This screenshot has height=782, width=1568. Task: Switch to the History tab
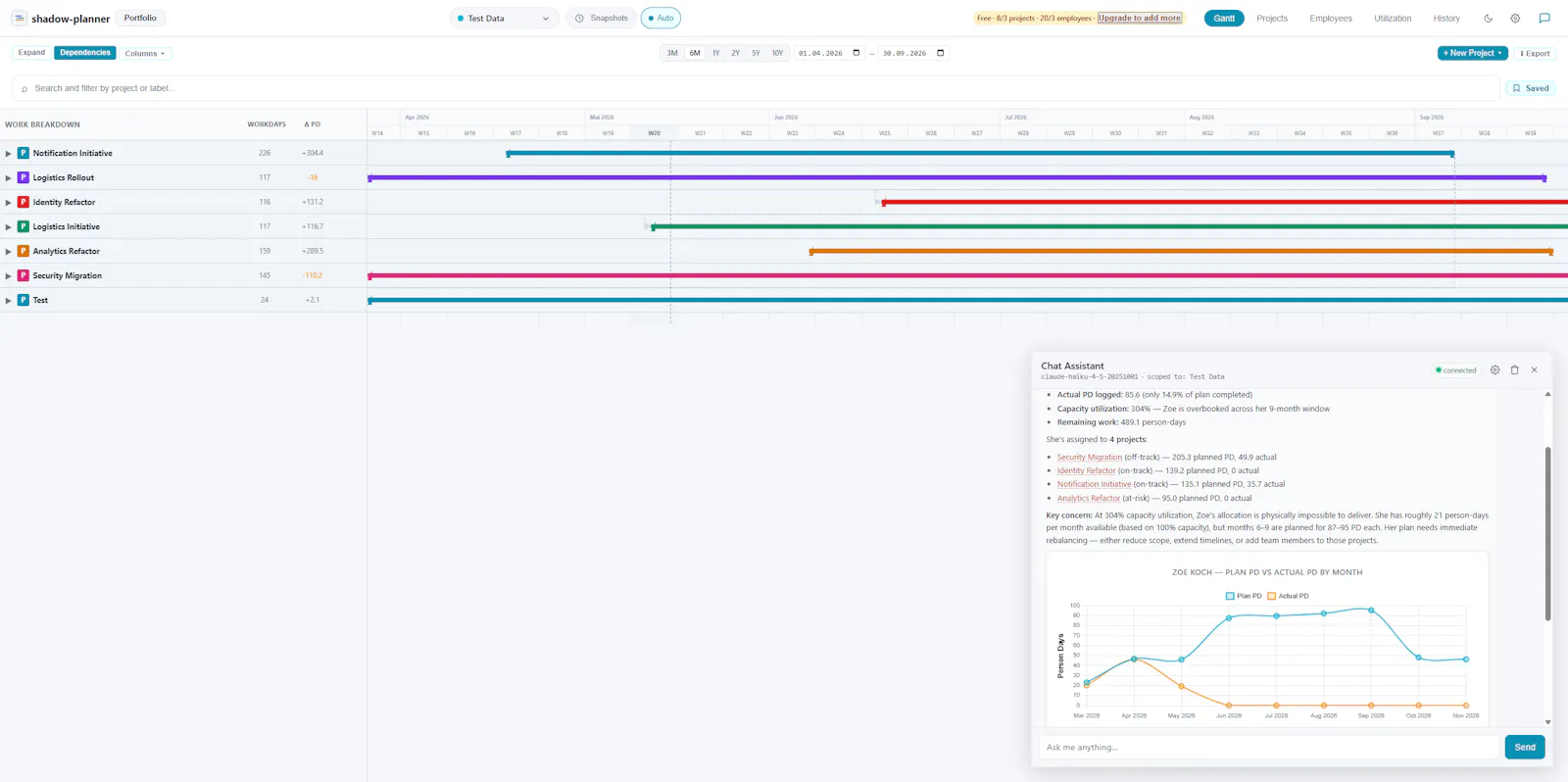pos(1446,18)
